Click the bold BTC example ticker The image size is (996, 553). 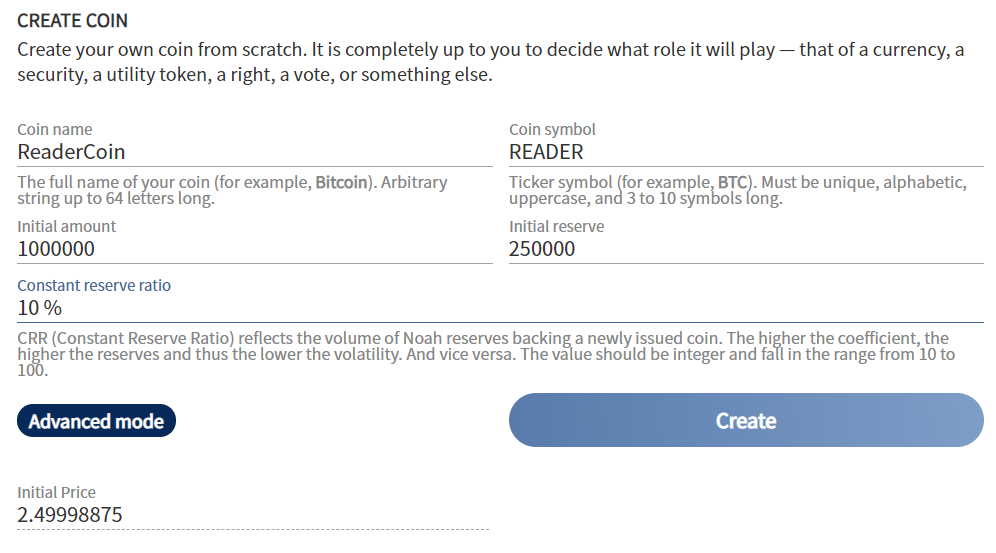click(x=731, y=183)
